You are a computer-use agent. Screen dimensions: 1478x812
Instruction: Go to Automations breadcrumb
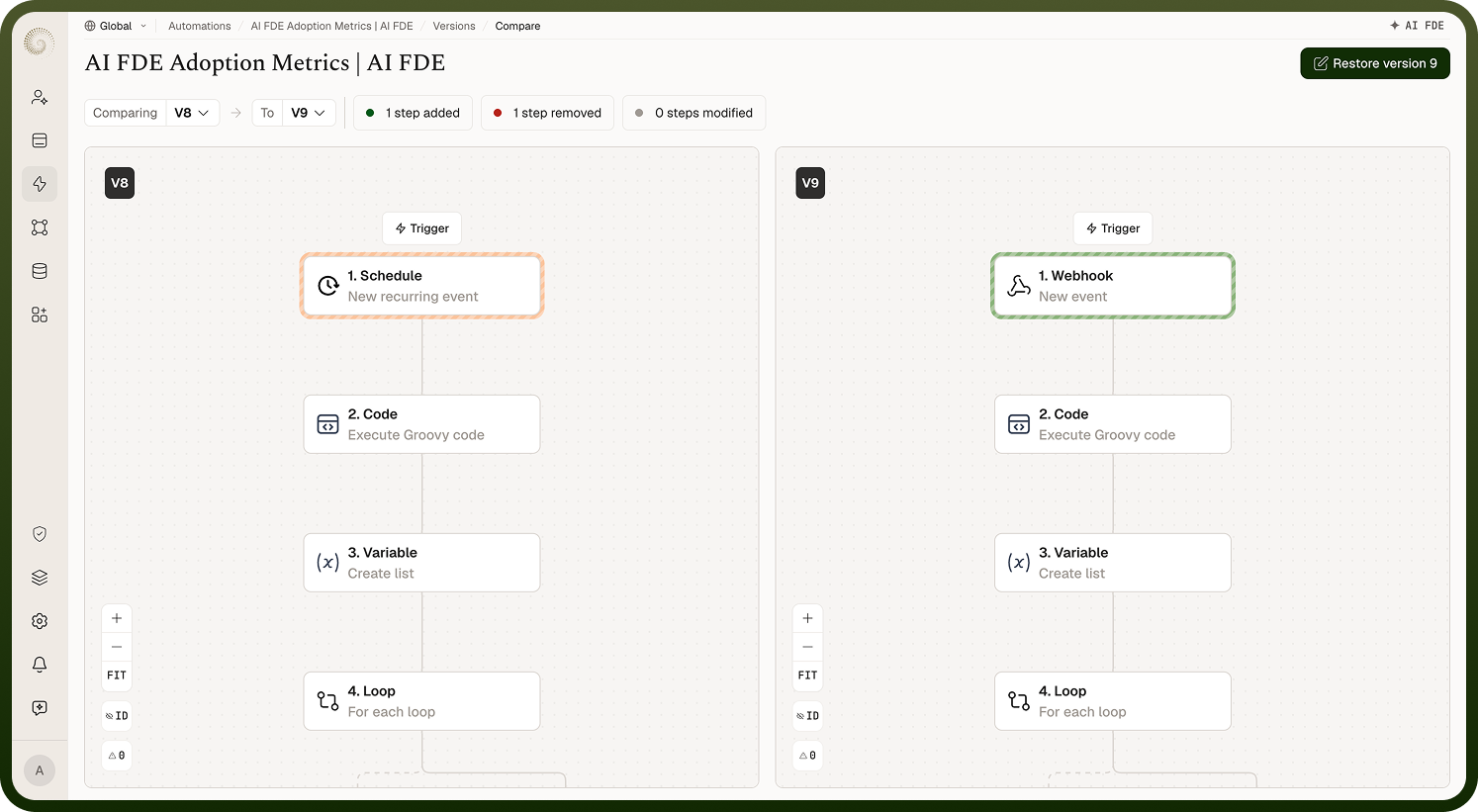coord(199,26)
